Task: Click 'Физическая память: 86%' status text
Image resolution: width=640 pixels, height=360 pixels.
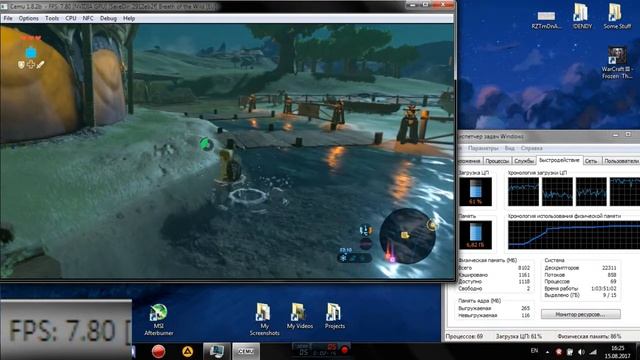Action: [589, 336]
